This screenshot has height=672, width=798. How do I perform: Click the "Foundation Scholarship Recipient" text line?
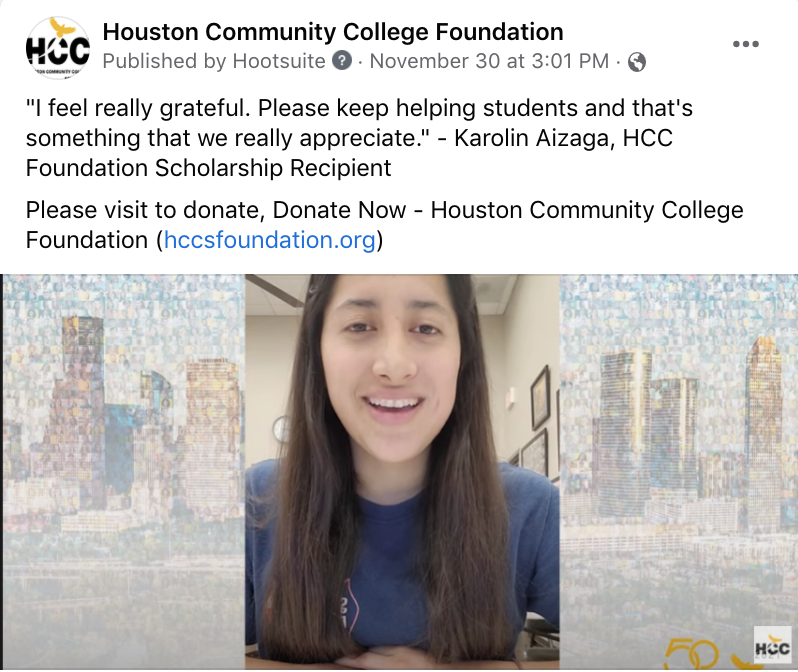208,168
